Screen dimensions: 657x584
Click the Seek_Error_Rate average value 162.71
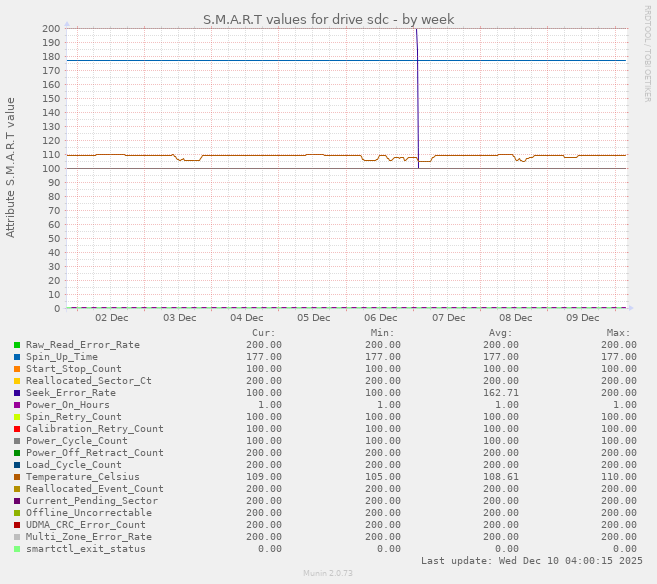(501, 393)
